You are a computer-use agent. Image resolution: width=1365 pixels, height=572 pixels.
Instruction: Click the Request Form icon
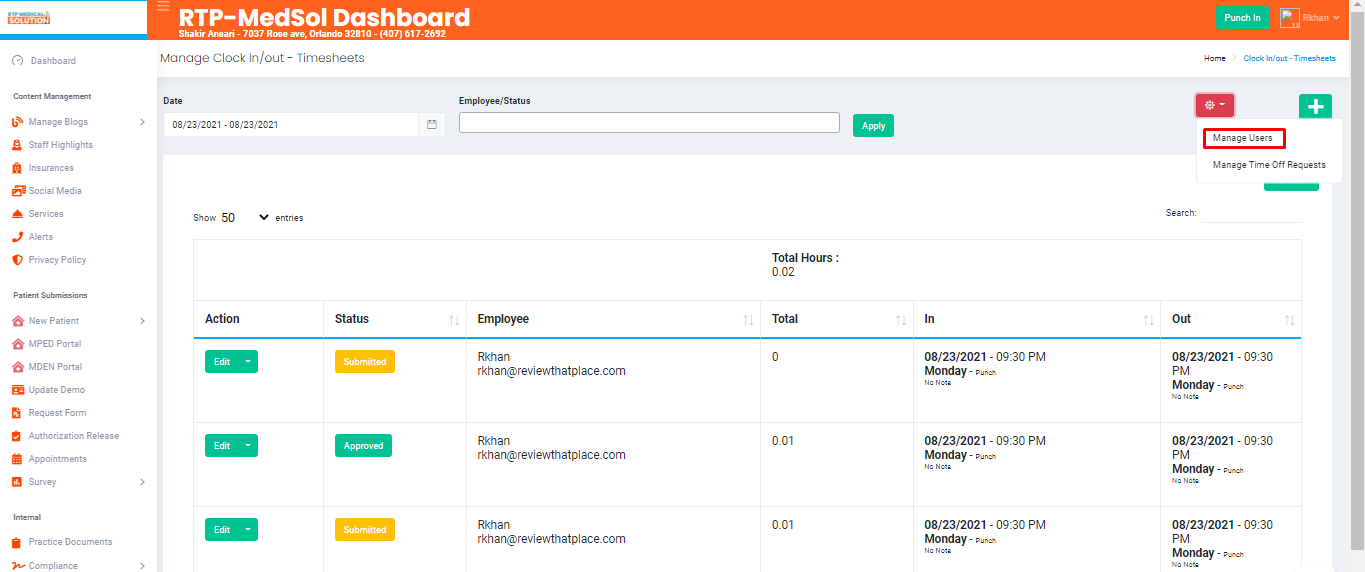[x=18, y=413]
